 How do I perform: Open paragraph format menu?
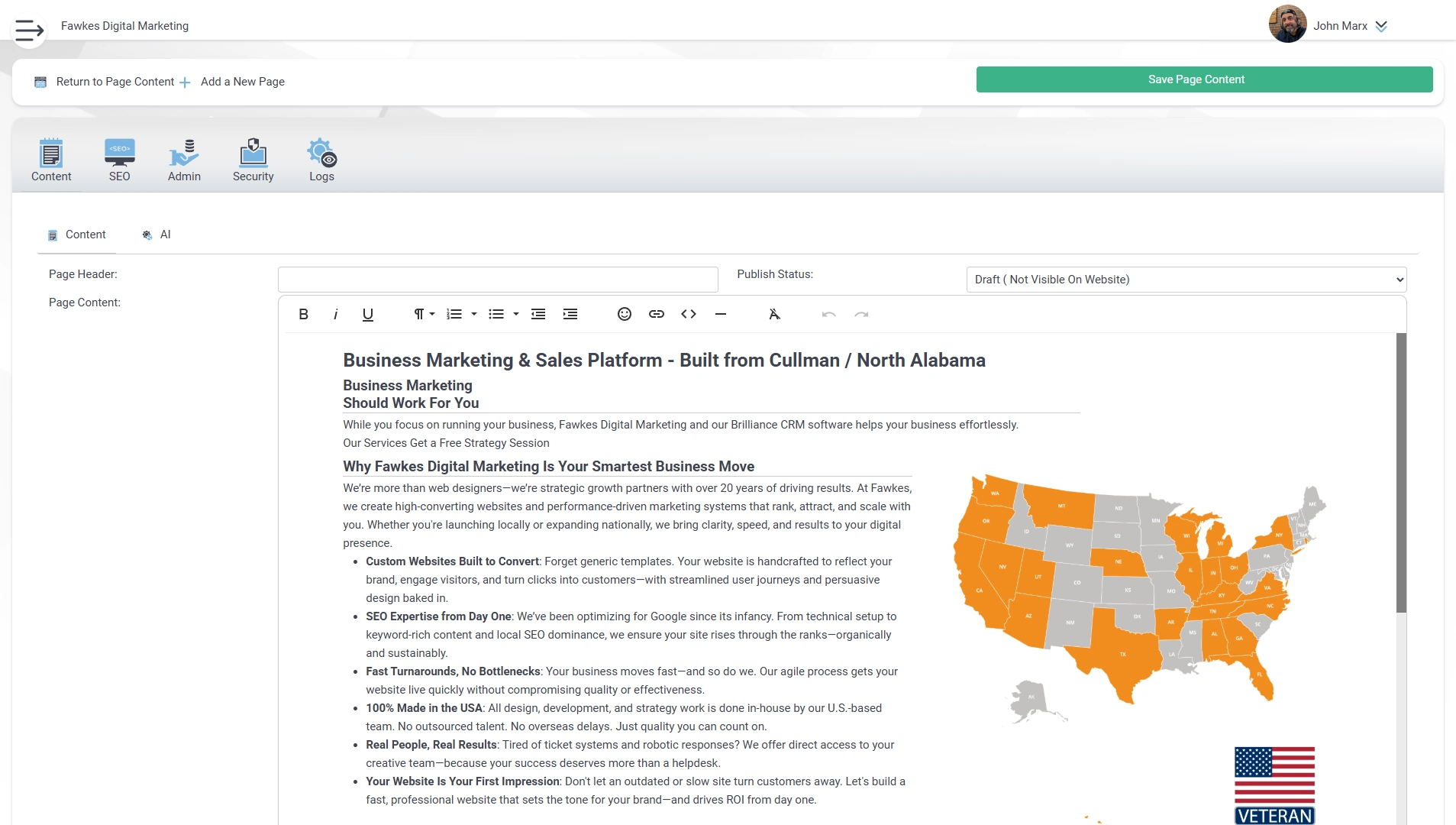click(424, 314)
